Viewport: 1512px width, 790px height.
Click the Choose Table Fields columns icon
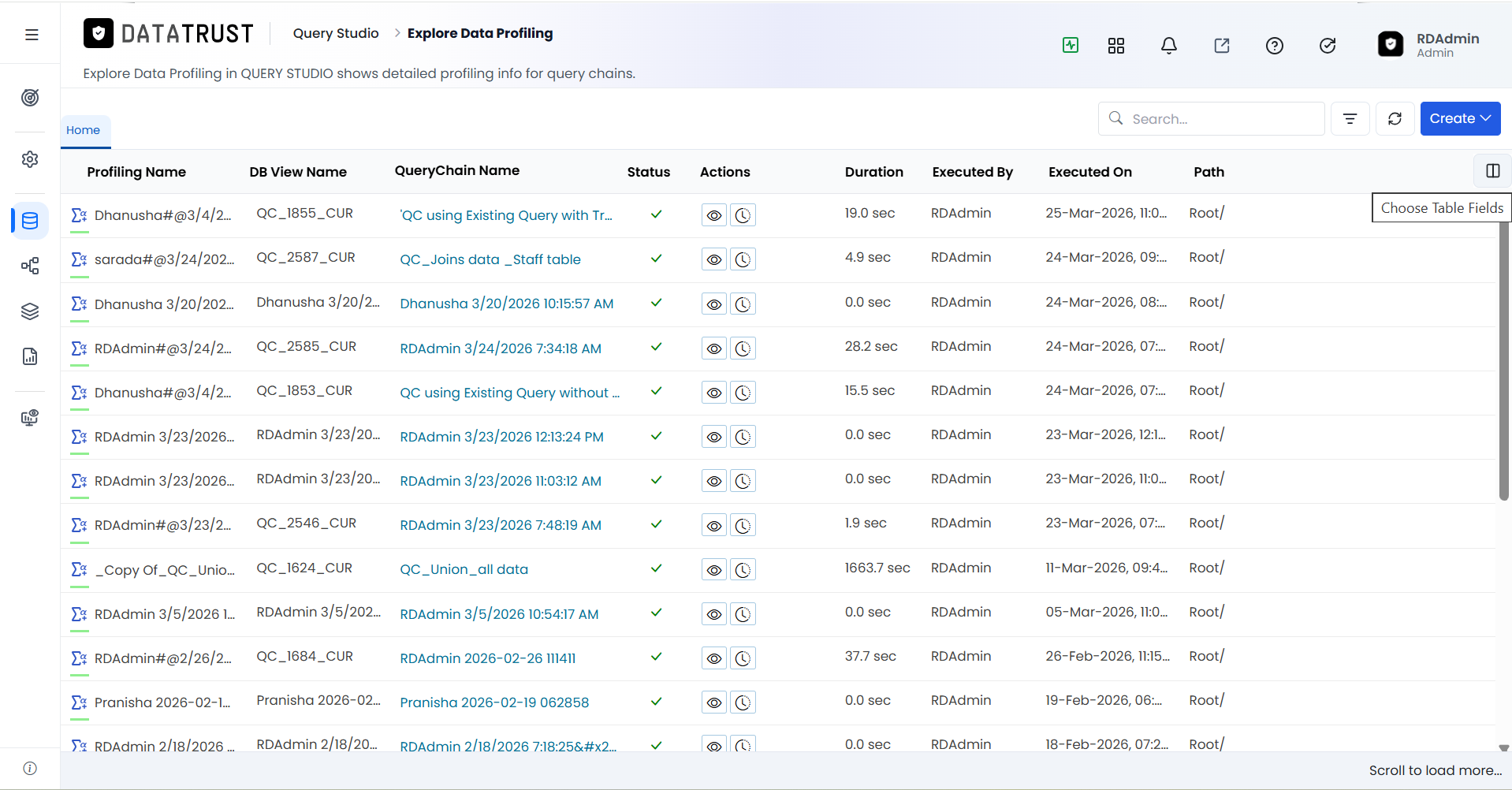point(1492,171)
